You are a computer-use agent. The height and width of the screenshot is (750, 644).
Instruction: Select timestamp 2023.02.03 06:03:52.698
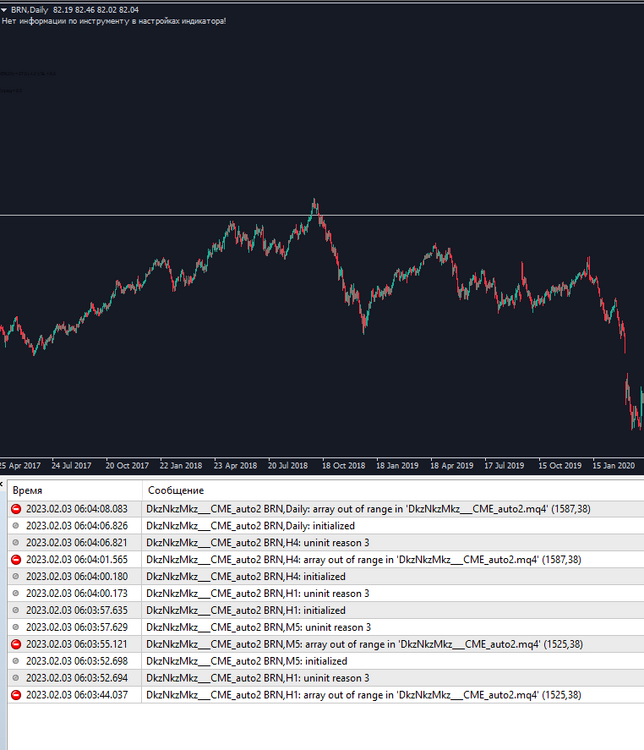pyautogui.click(x=77, y=661)
